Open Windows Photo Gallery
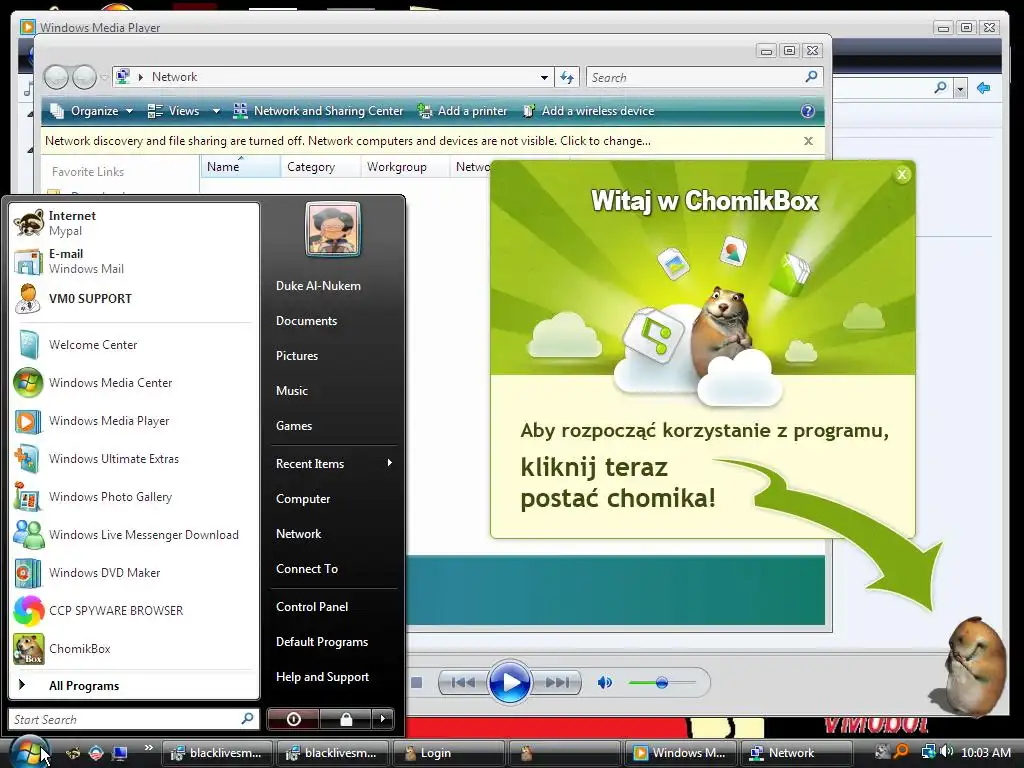The width and height of the screenshot is (1024, 768). click(x=133, y=497)
